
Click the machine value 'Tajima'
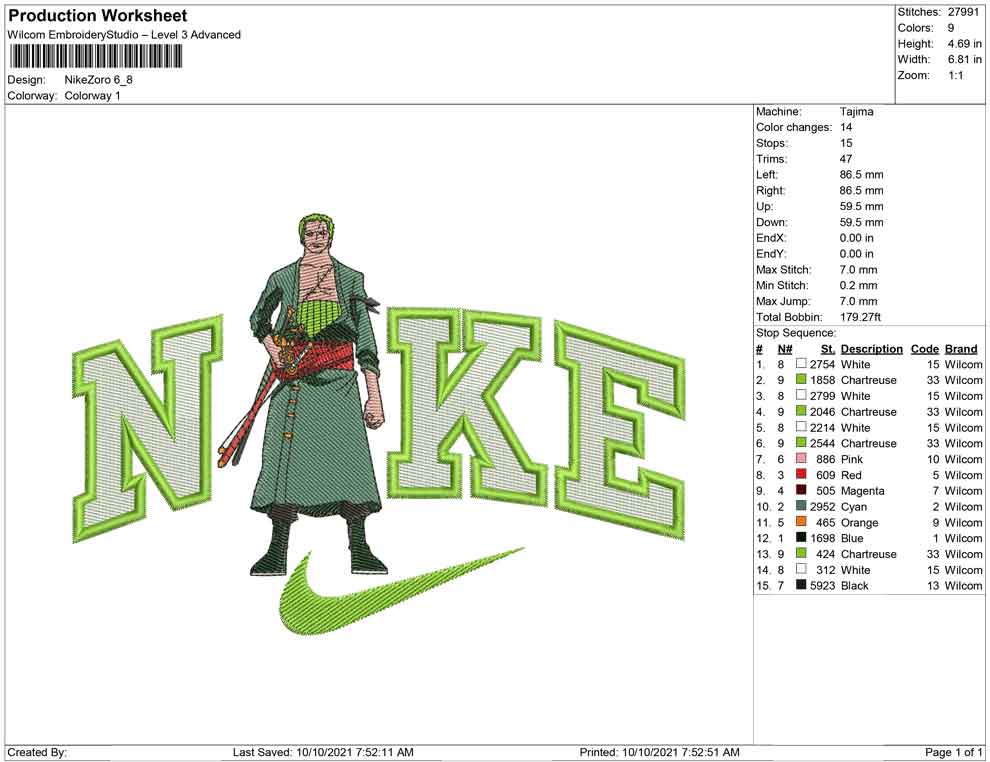tap(856, 111)
